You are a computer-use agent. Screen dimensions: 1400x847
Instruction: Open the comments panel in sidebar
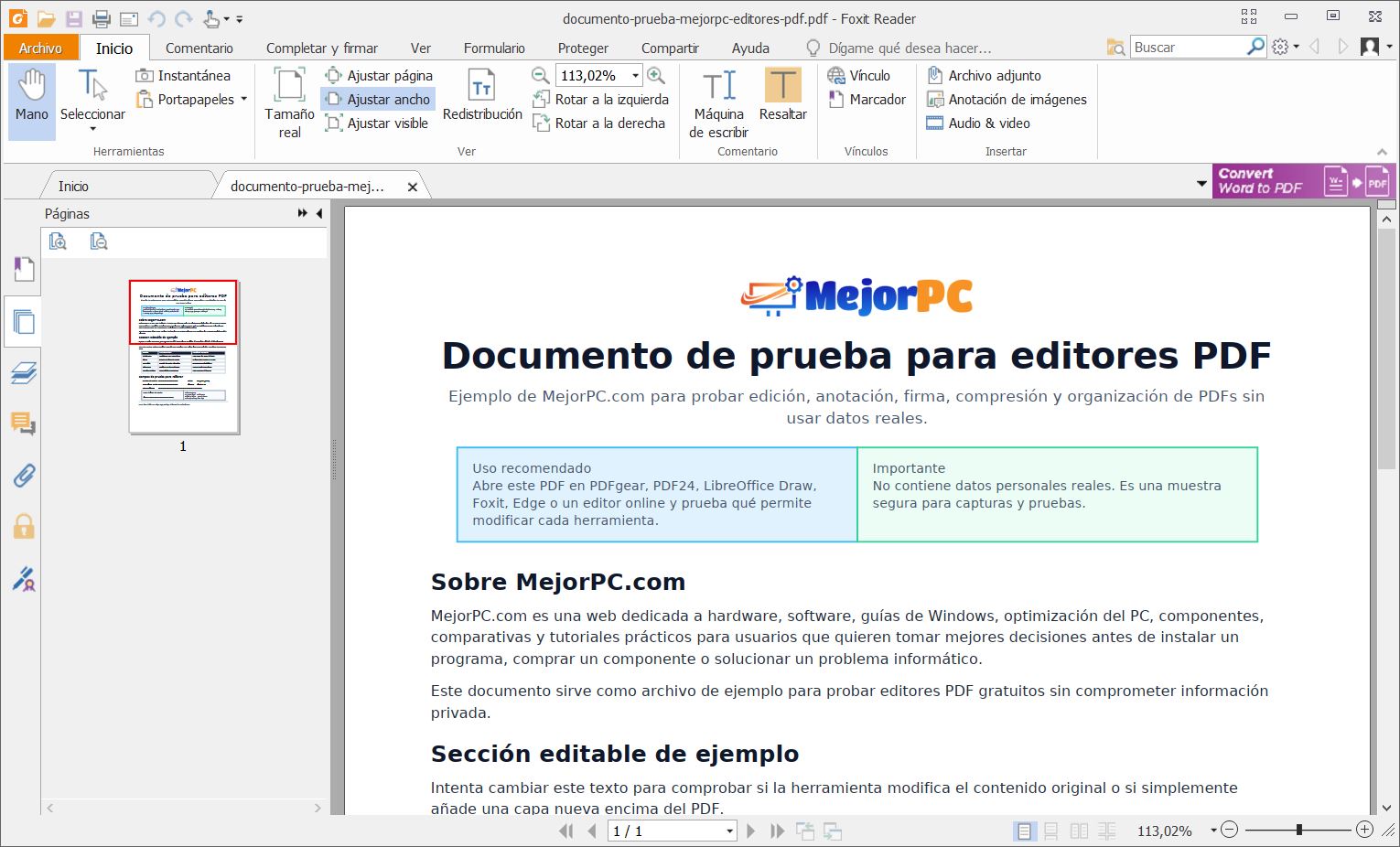tap(23, 423)
